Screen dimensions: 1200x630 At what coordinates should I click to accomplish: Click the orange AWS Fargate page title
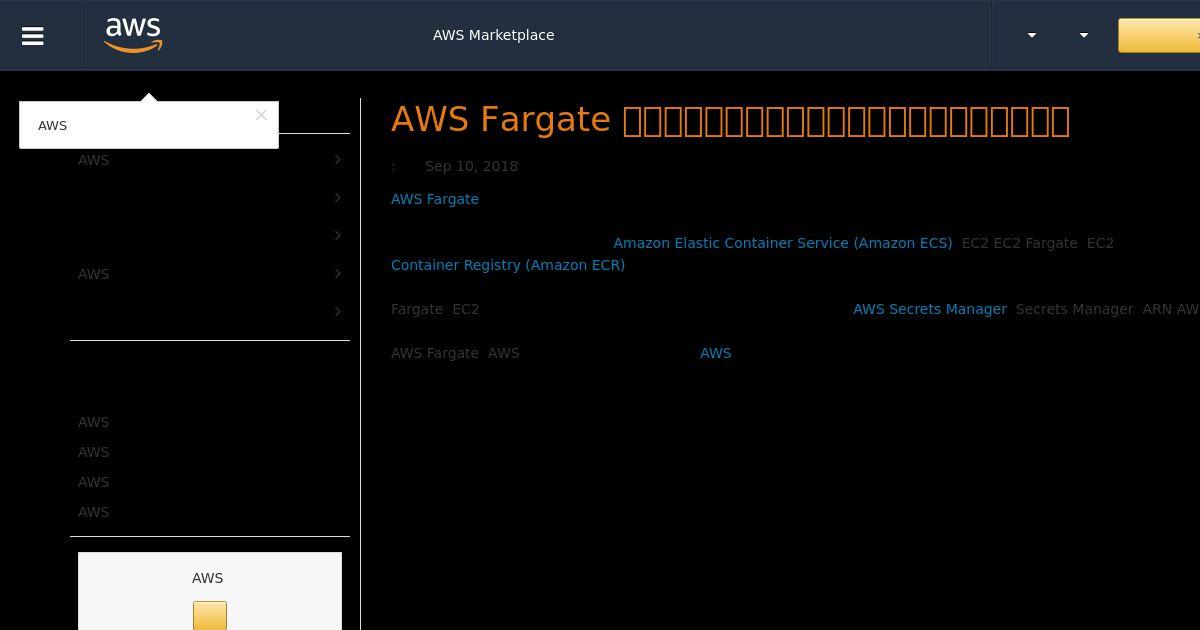[730, 120]
